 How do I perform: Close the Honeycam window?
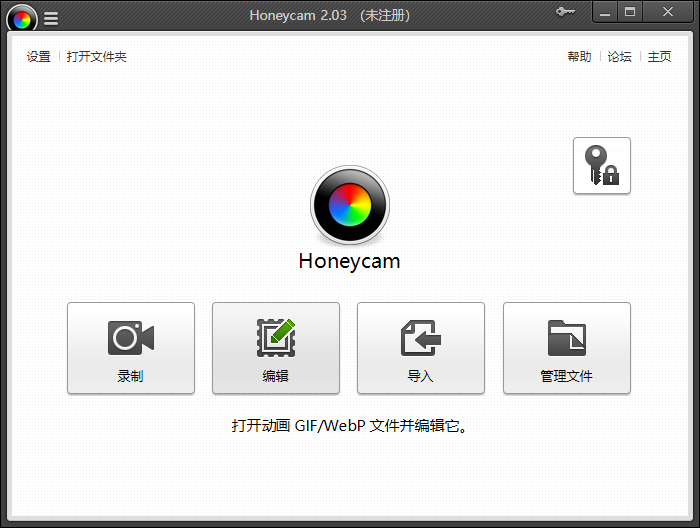(x=667, y=12)
